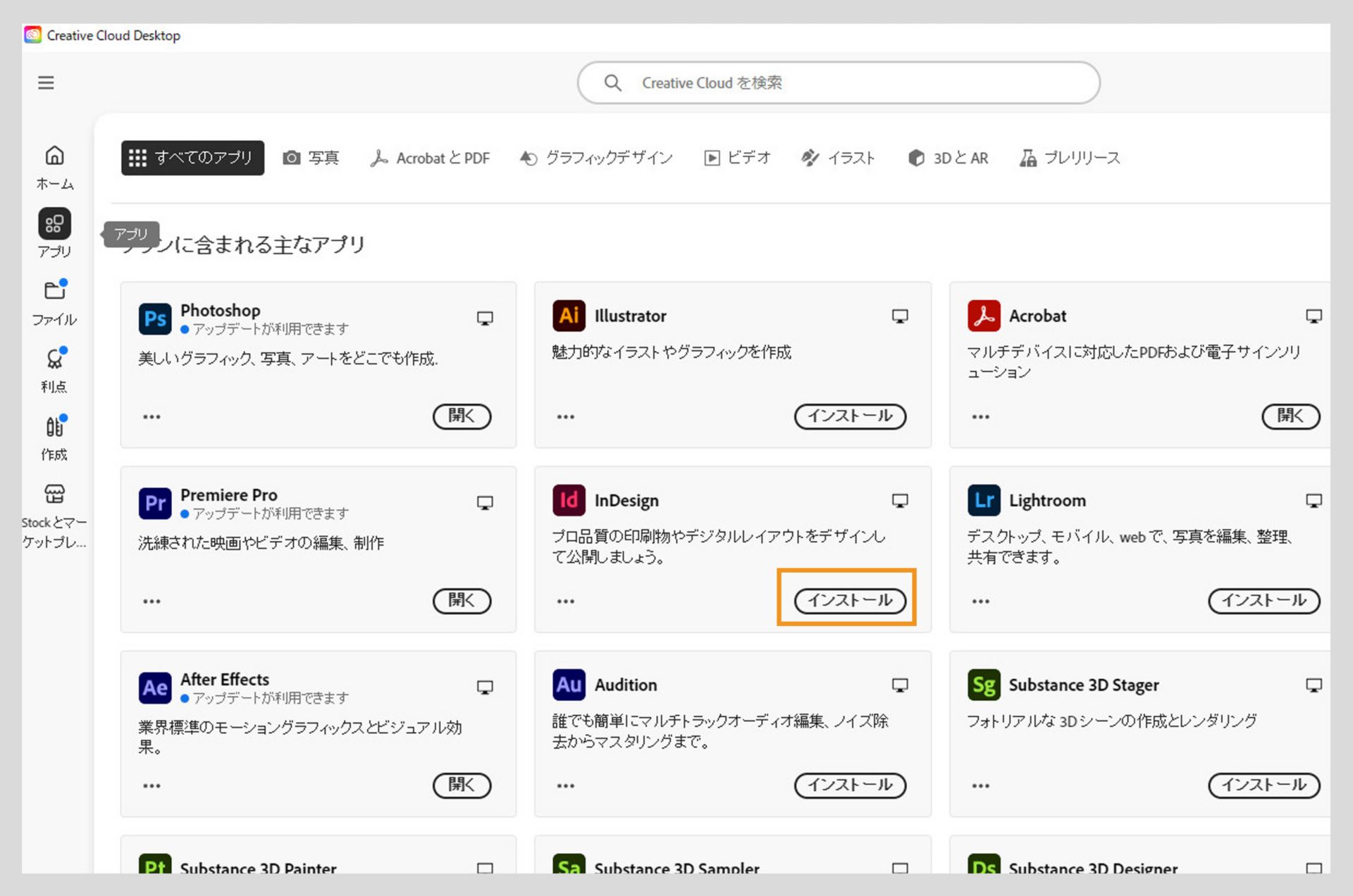This screenshot has width=1353, height=896.
Task: Open more options for Photoshop
Action: 152,417
